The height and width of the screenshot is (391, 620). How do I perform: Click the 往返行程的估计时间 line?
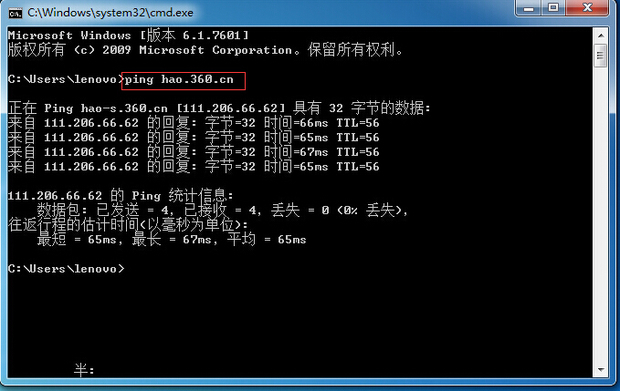coord(128,225)
